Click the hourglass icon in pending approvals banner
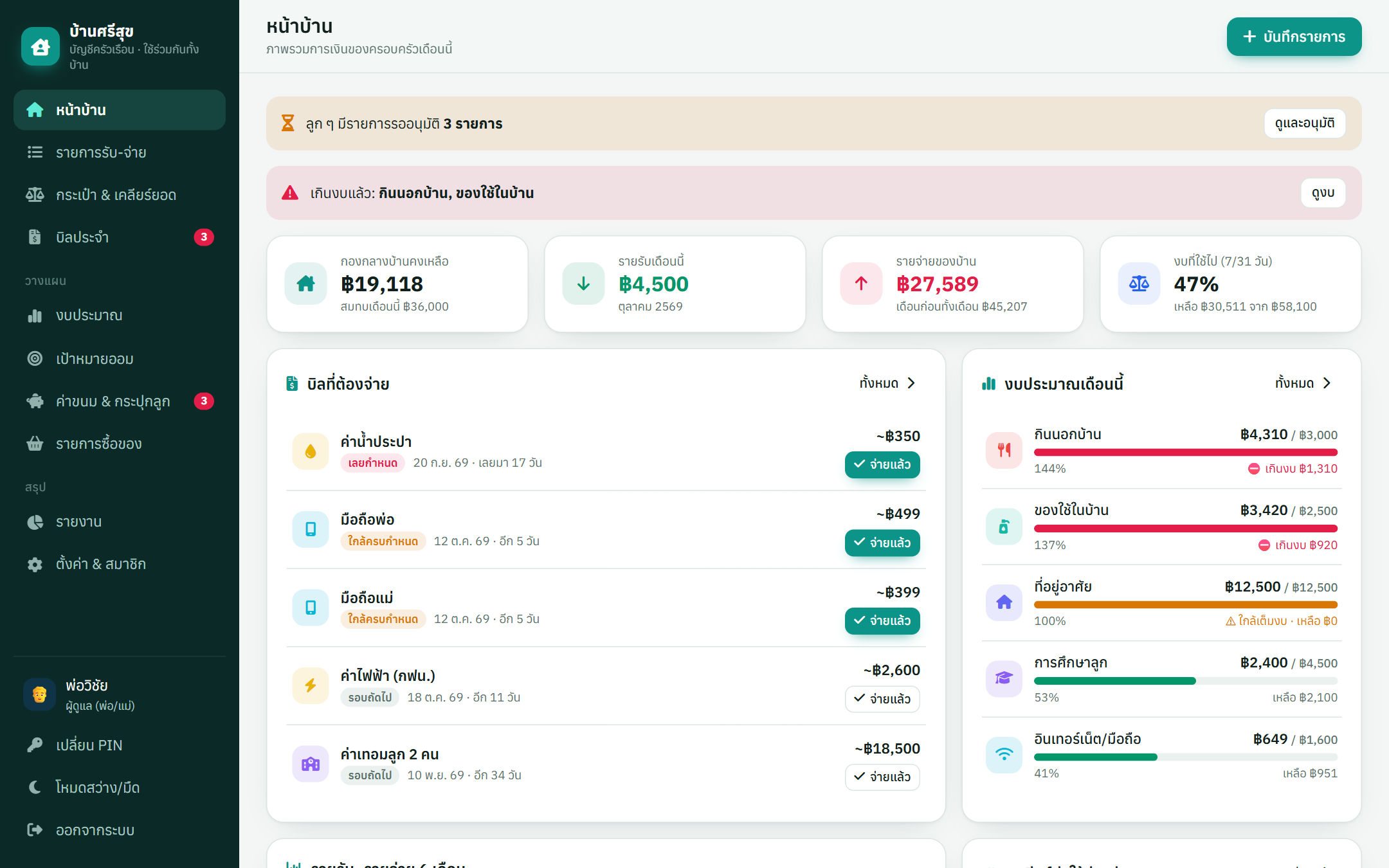Image resolution: width=1389 pixels, height=868 pixels. point(288,123)
